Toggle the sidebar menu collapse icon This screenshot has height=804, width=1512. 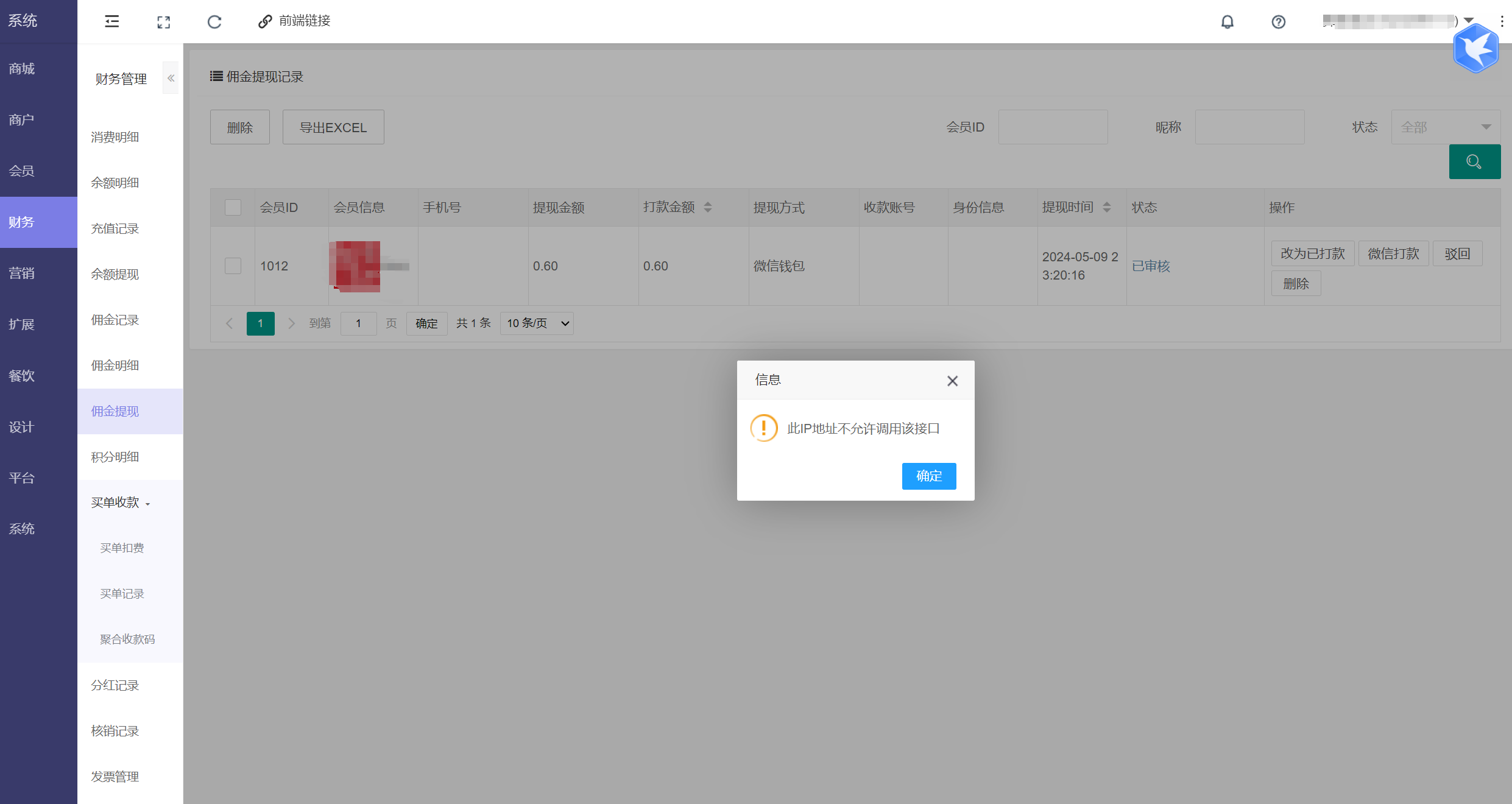111,21
